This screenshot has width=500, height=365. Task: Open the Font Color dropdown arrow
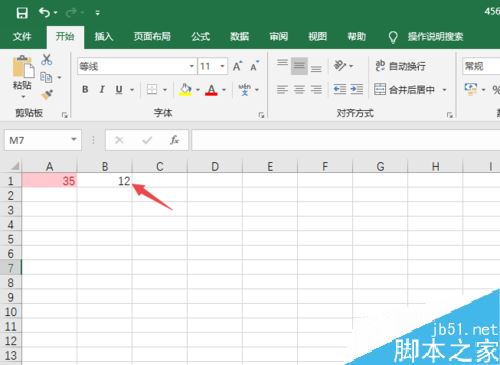click(224, 90)
